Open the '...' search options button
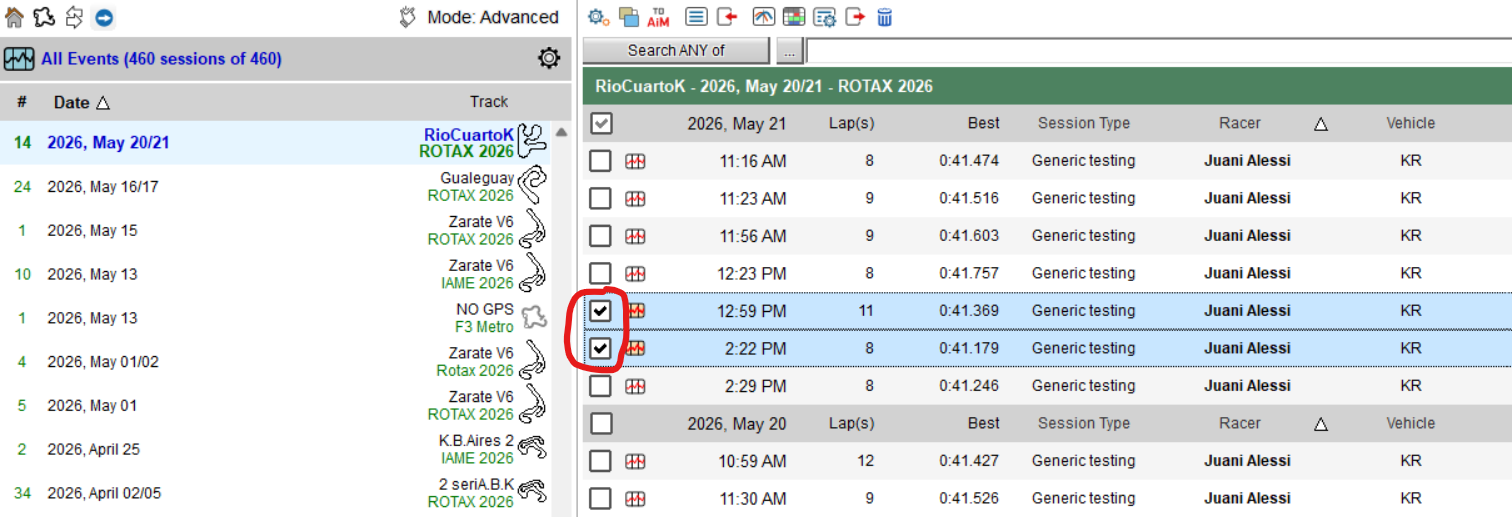The height and width of the screenshot is (517, 1512). coord(789,50)
